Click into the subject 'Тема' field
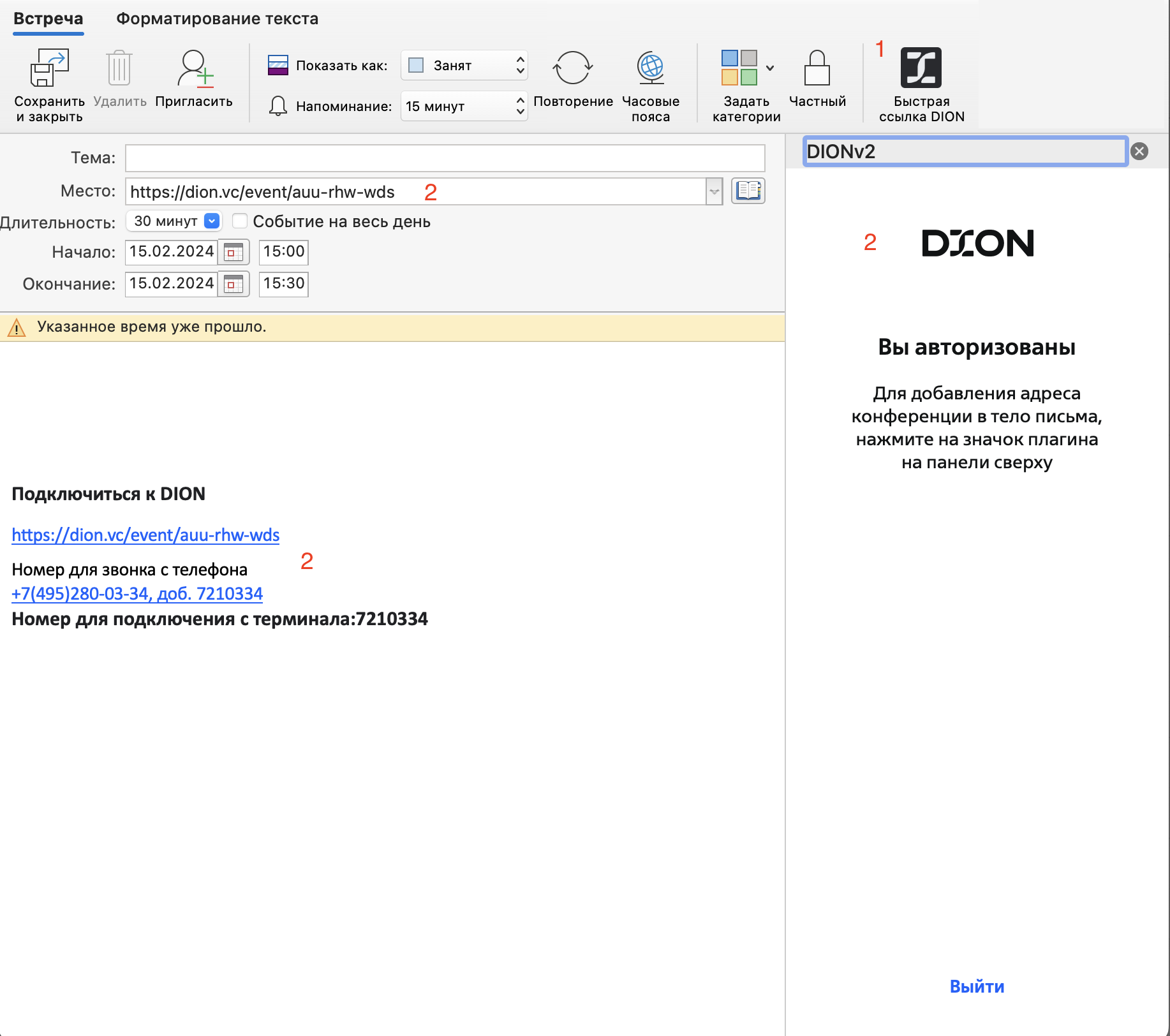Screen dimensions: 1170x1036 [x=445, y=158]
